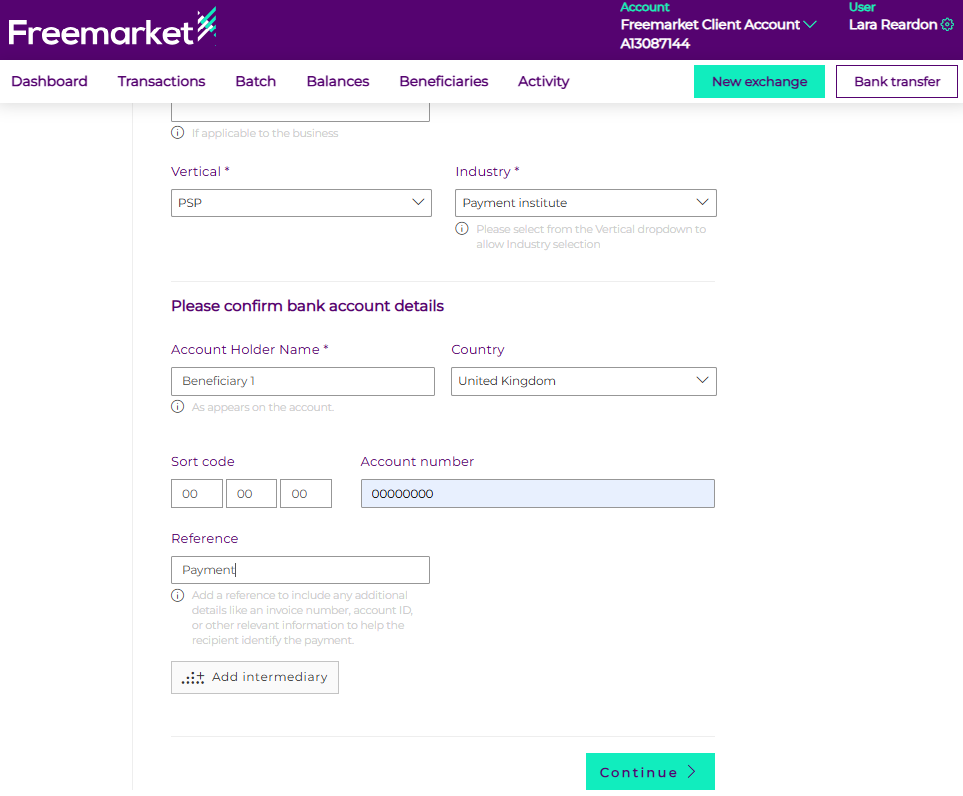963x796 pixels.
Task: Click the Bank transfer button
Action: coord(896,82)
